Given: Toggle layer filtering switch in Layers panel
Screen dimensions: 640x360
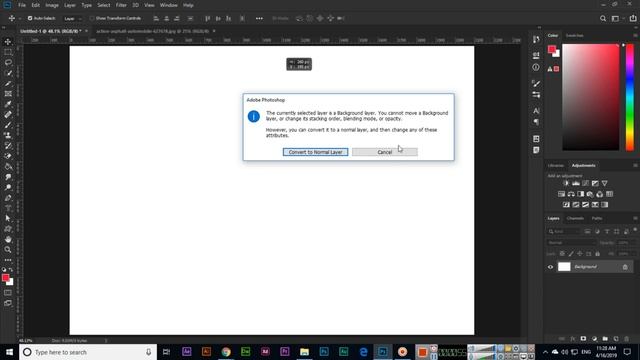Looking at the screenshot, I should (x=635, y=230).
